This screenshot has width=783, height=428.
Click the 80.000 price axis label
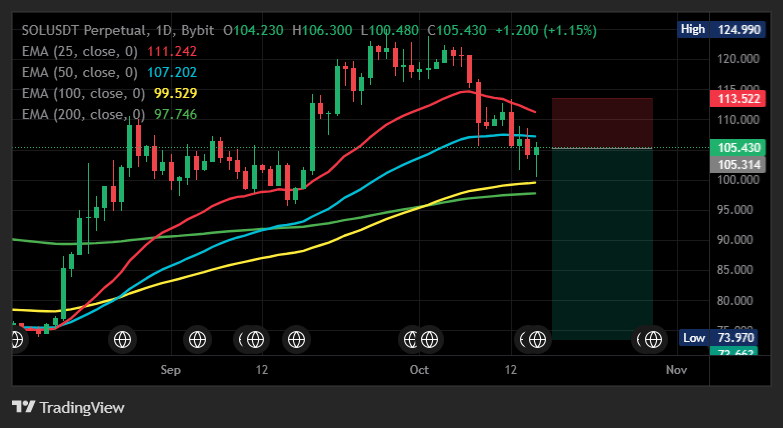735,301
